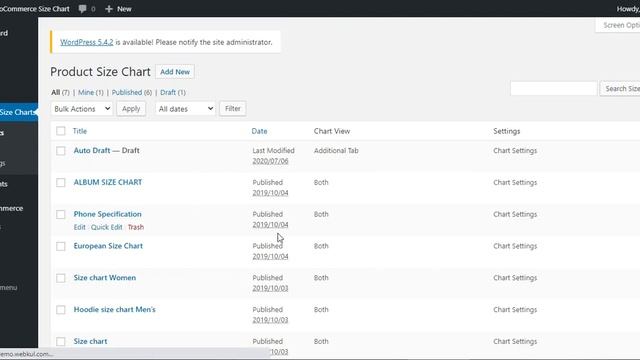This screenshot has height=360, width=640.
Task: Expand the Screen Options panel
Action: [x=618, y=25]
